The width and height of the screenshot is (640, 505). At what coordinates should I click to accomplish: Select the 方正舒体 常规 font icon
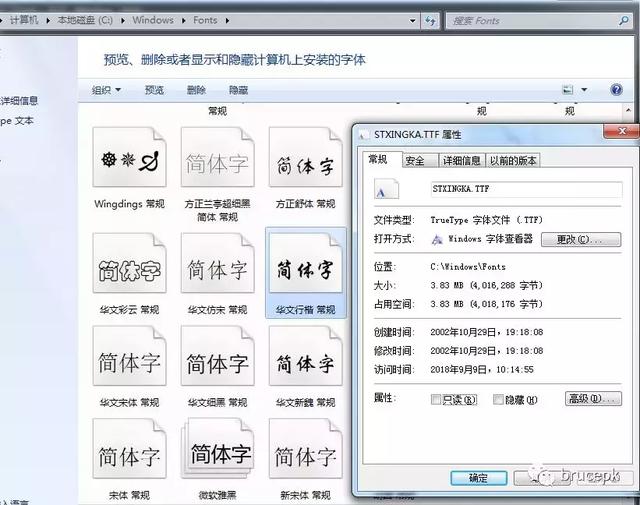tap(305, 157)
